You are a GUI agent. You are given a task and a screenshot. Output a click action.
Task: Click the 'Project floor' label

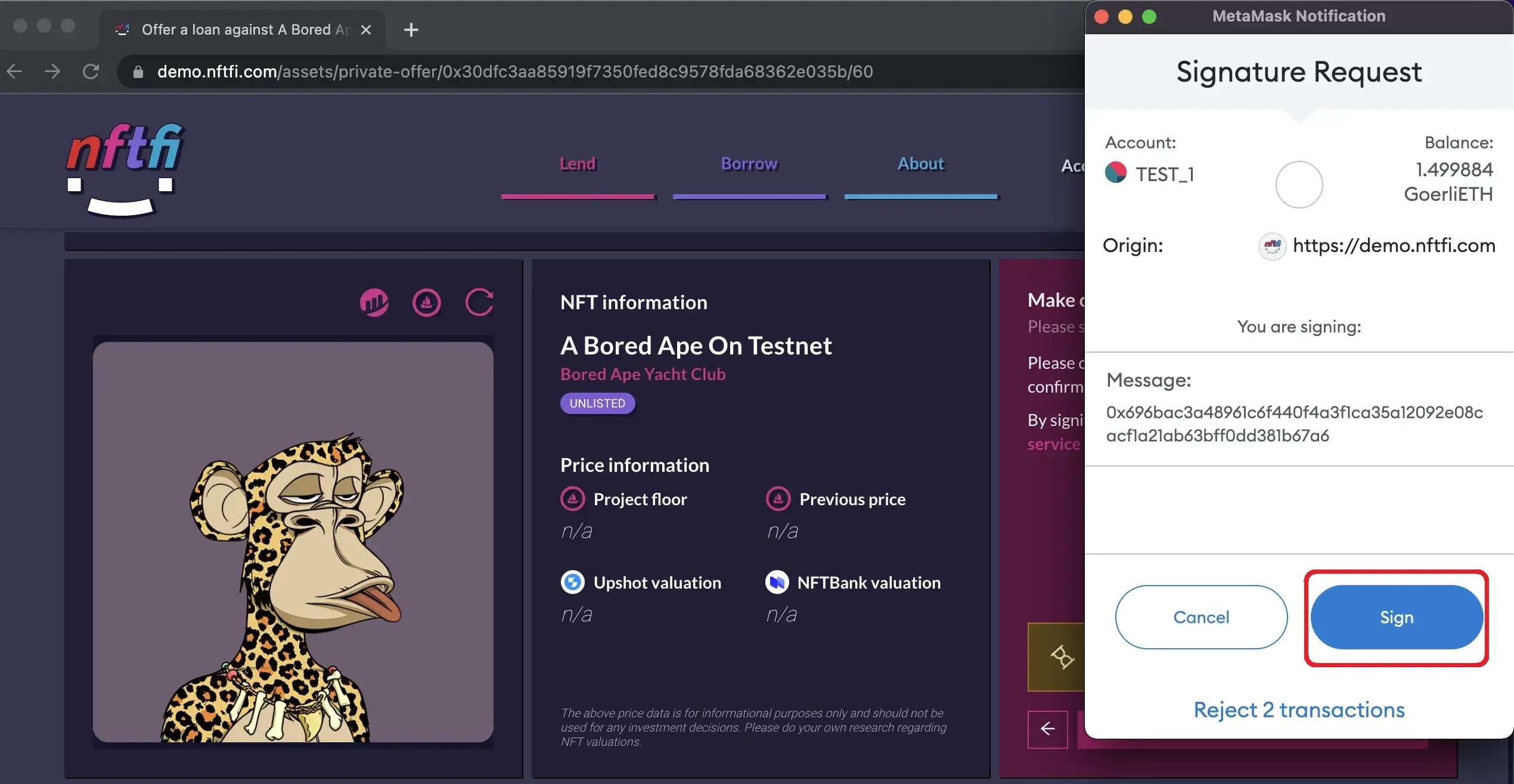tap(640, 499)
